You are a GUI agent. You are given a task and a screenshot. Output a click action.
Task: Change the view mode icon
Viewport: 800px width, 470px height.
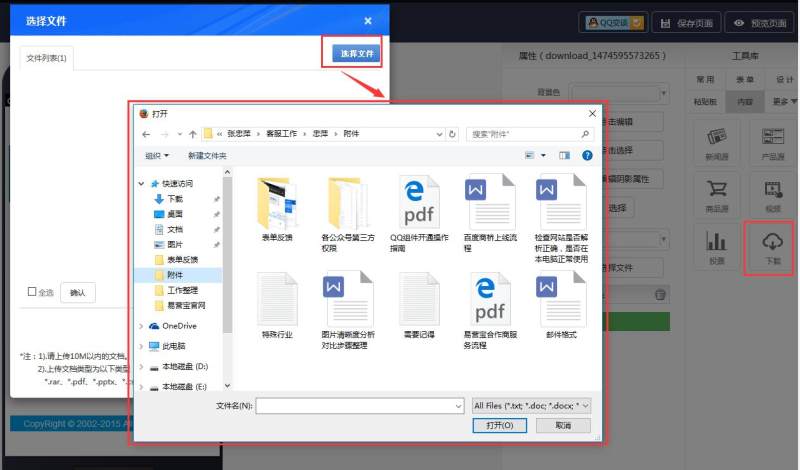530,156
